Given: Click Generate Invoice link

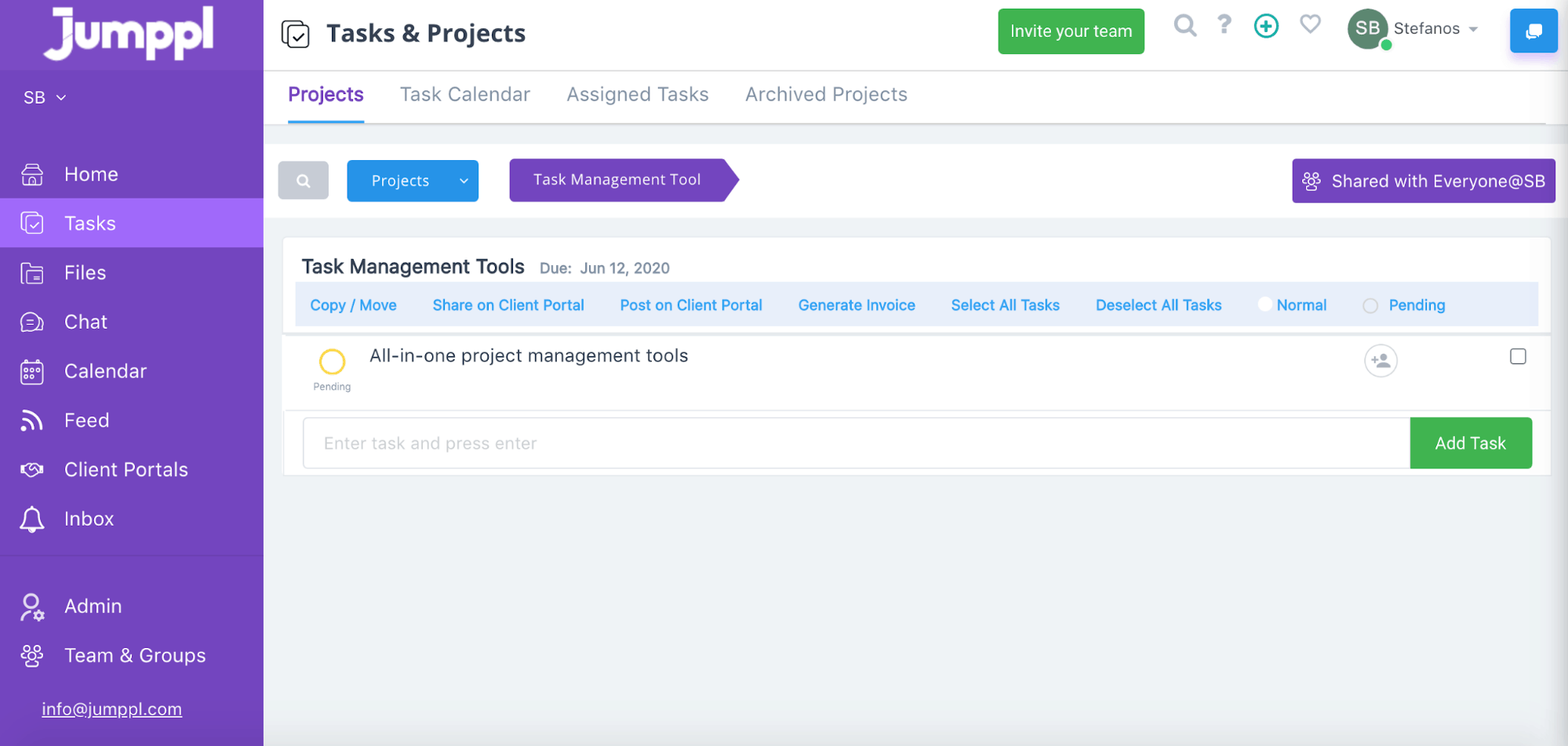Looking at the screenshot, I should (x=857, y=305).
